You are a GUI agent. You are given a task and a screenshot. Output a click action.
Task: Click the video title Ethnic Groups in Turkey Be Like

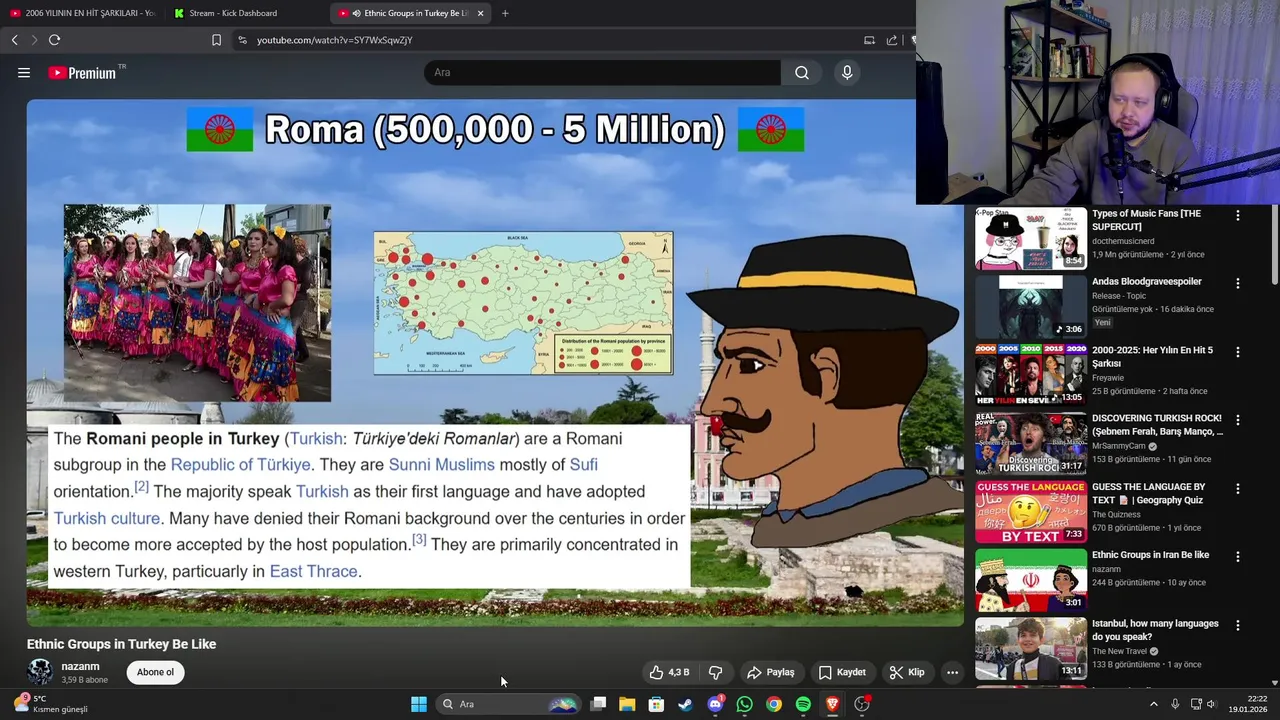click(x=121, y=644)
